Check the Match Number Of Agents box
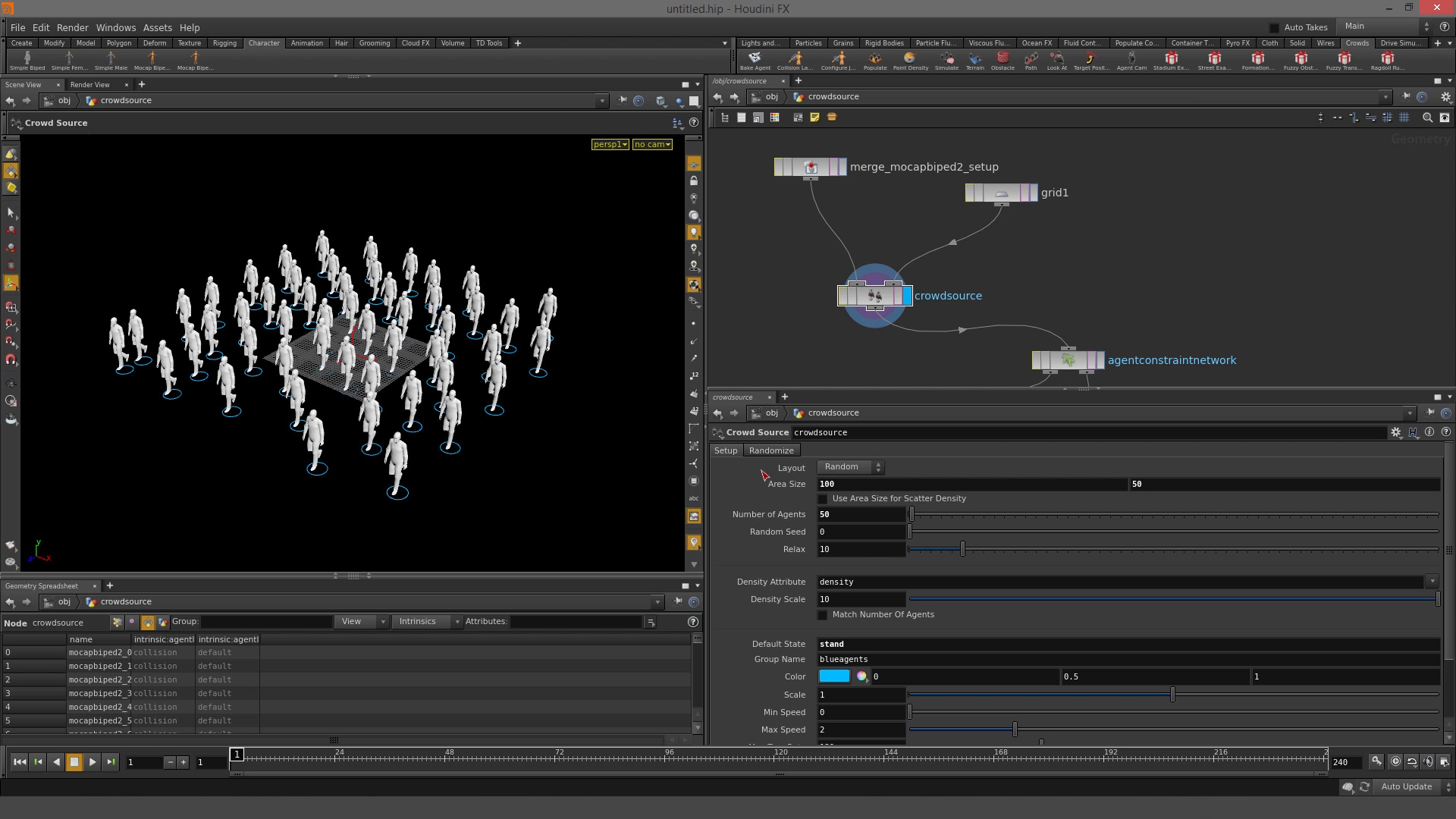The image size is (1456, 819). [x=823, y=615]
